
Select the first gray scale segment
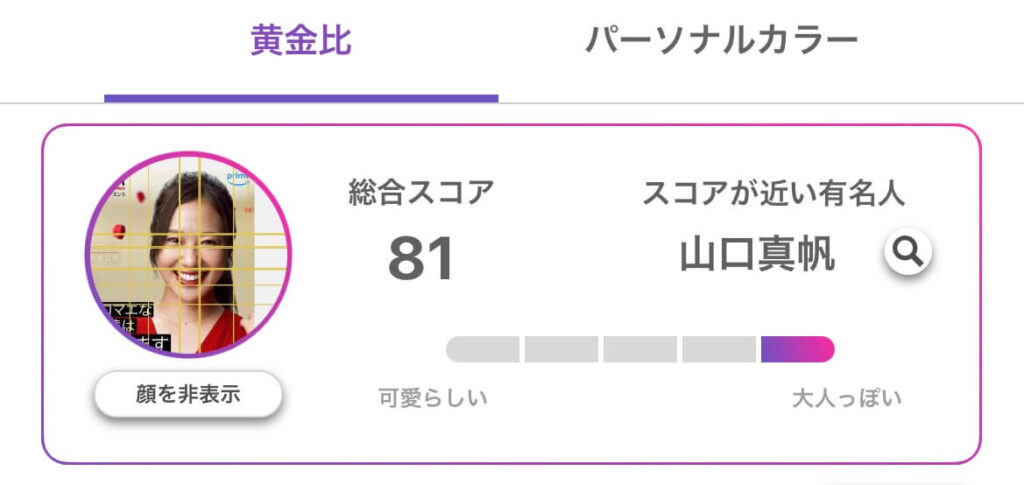tap(483, 349)
